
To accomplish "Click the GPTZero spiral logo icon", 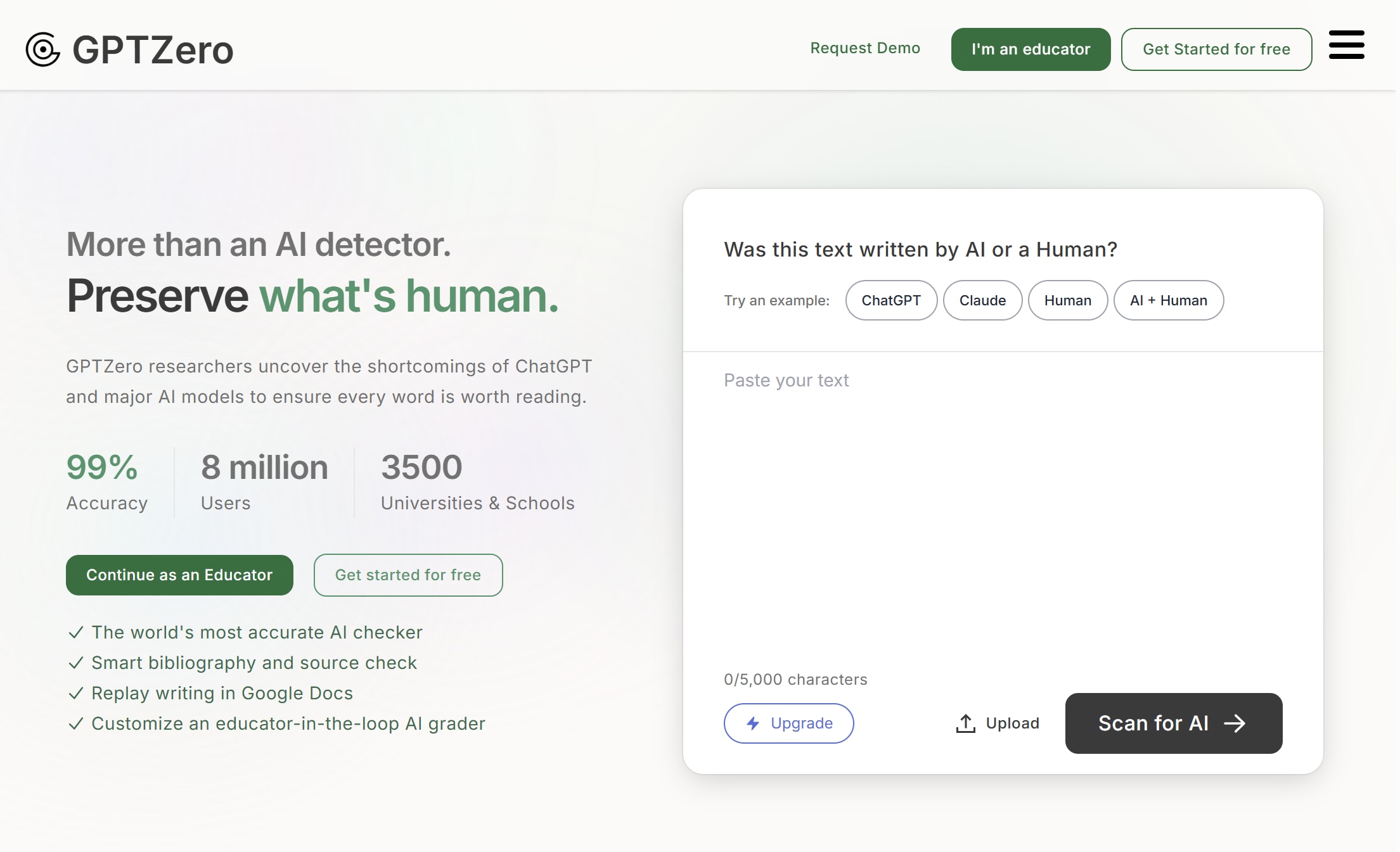I will click(43, 49).
